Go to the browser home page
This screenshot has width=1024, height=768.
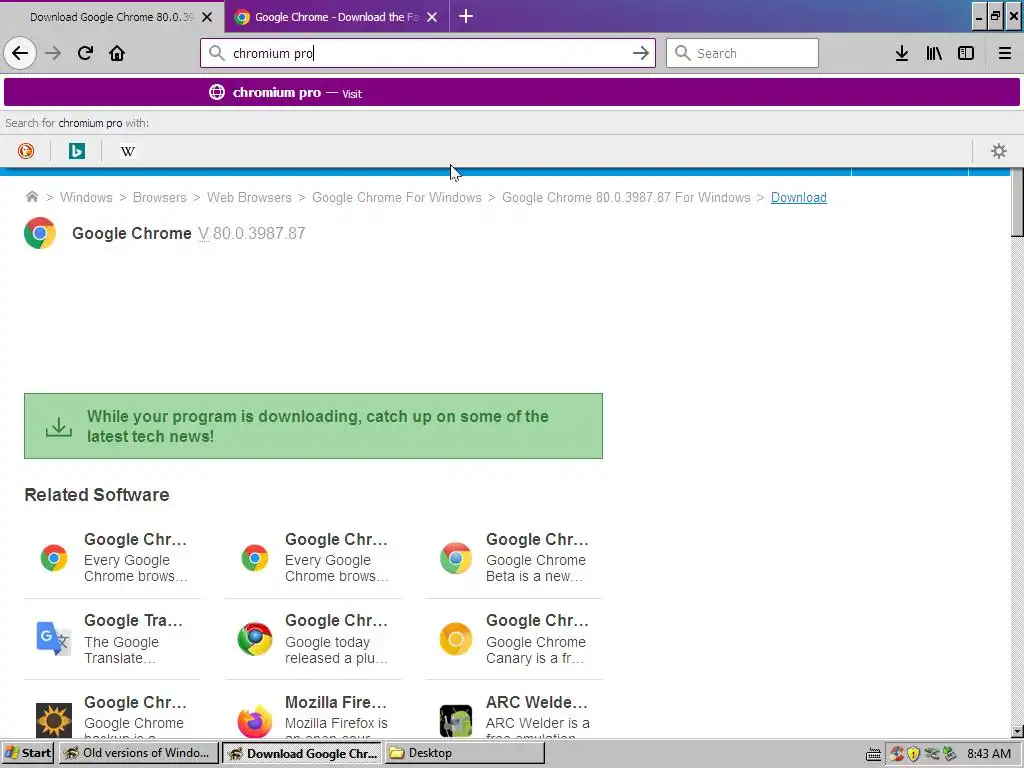click(117, 53)
